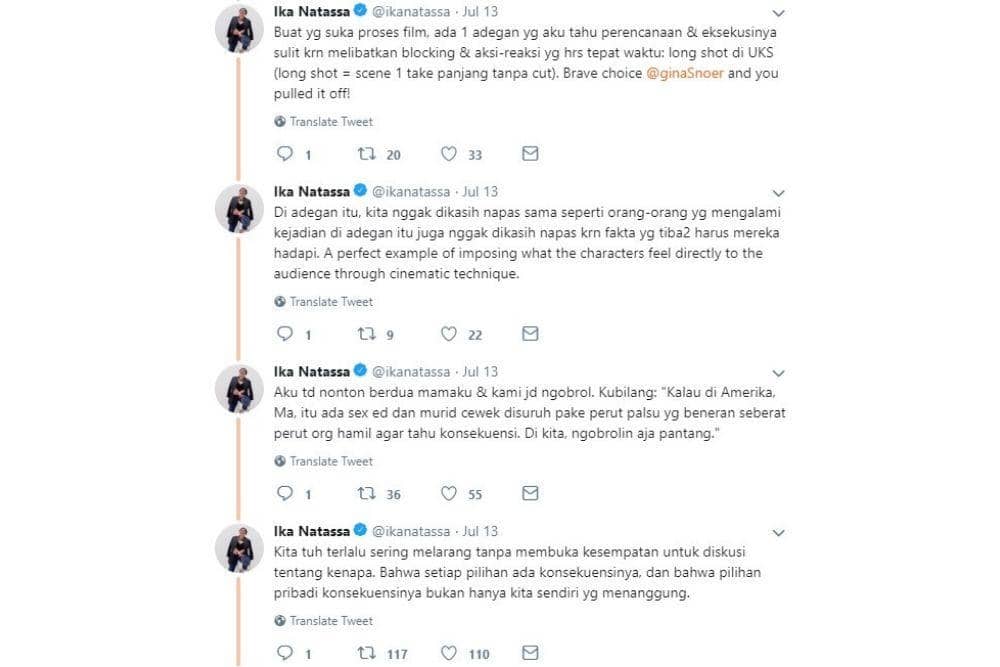Like the tweet about sex ed discussion

click(x=448, y=493)
